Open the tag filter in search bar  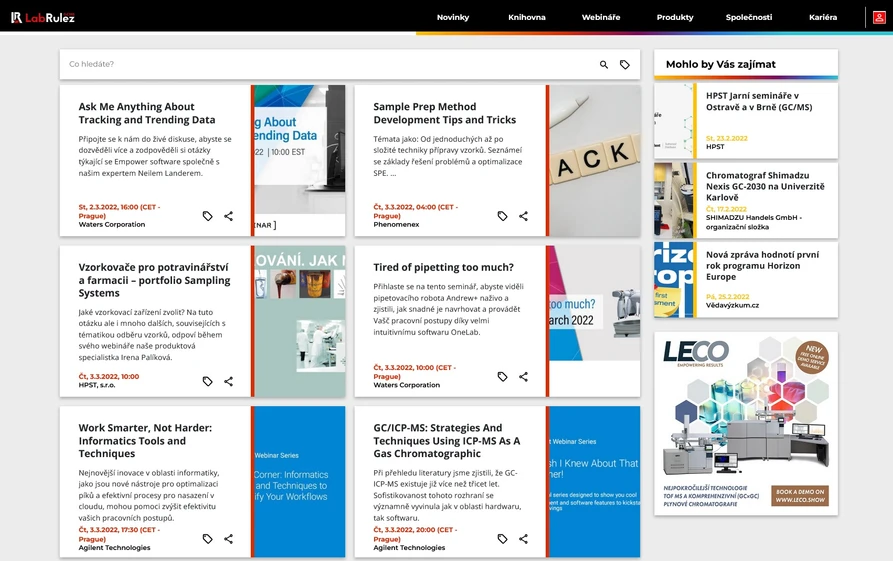625,65
